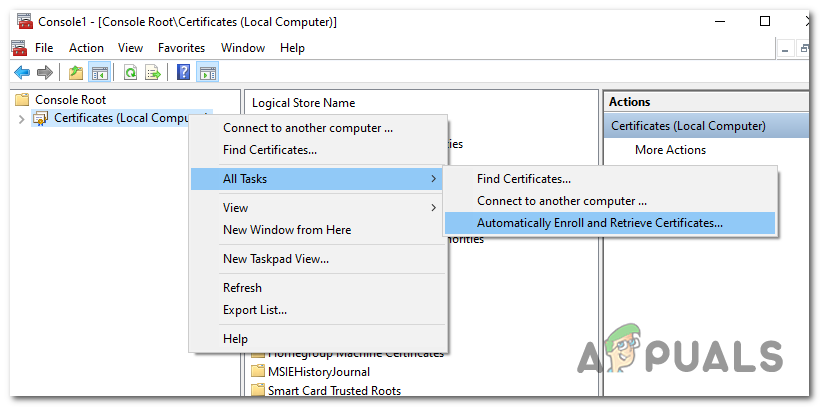Select the MSIEHistoryJournal store
Image resolution: width=820 pixels, height=407 pixels.
(x=318, y=372)
